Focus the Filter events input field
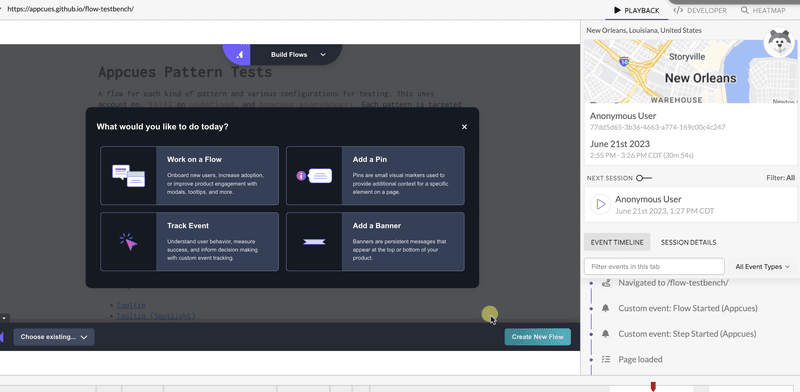The width and height of the screenshot is (800, 392). coord(654,266)
